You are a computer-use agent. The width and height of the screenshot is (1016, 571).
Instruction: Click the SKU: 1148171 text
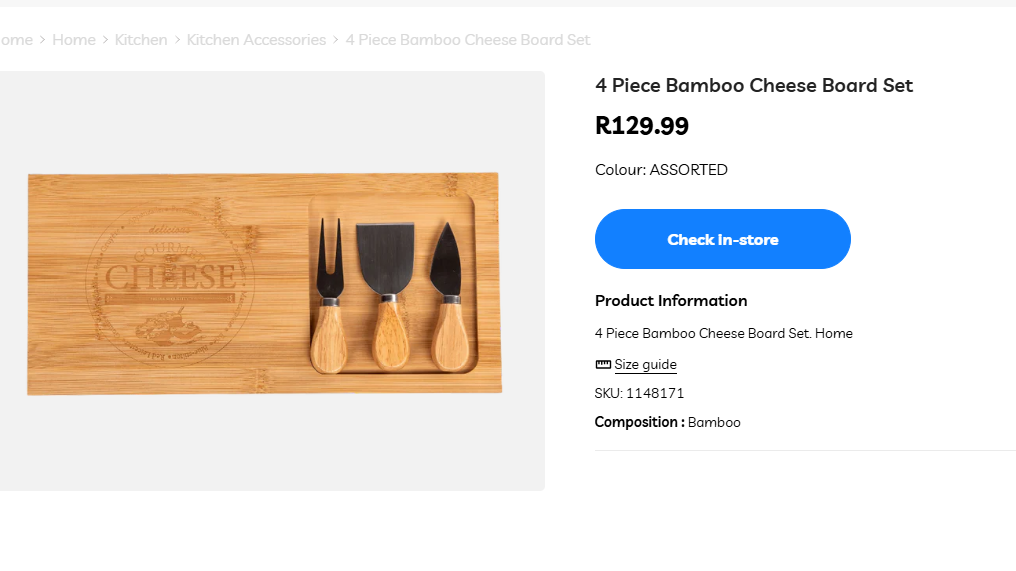(x=639, y=393)
